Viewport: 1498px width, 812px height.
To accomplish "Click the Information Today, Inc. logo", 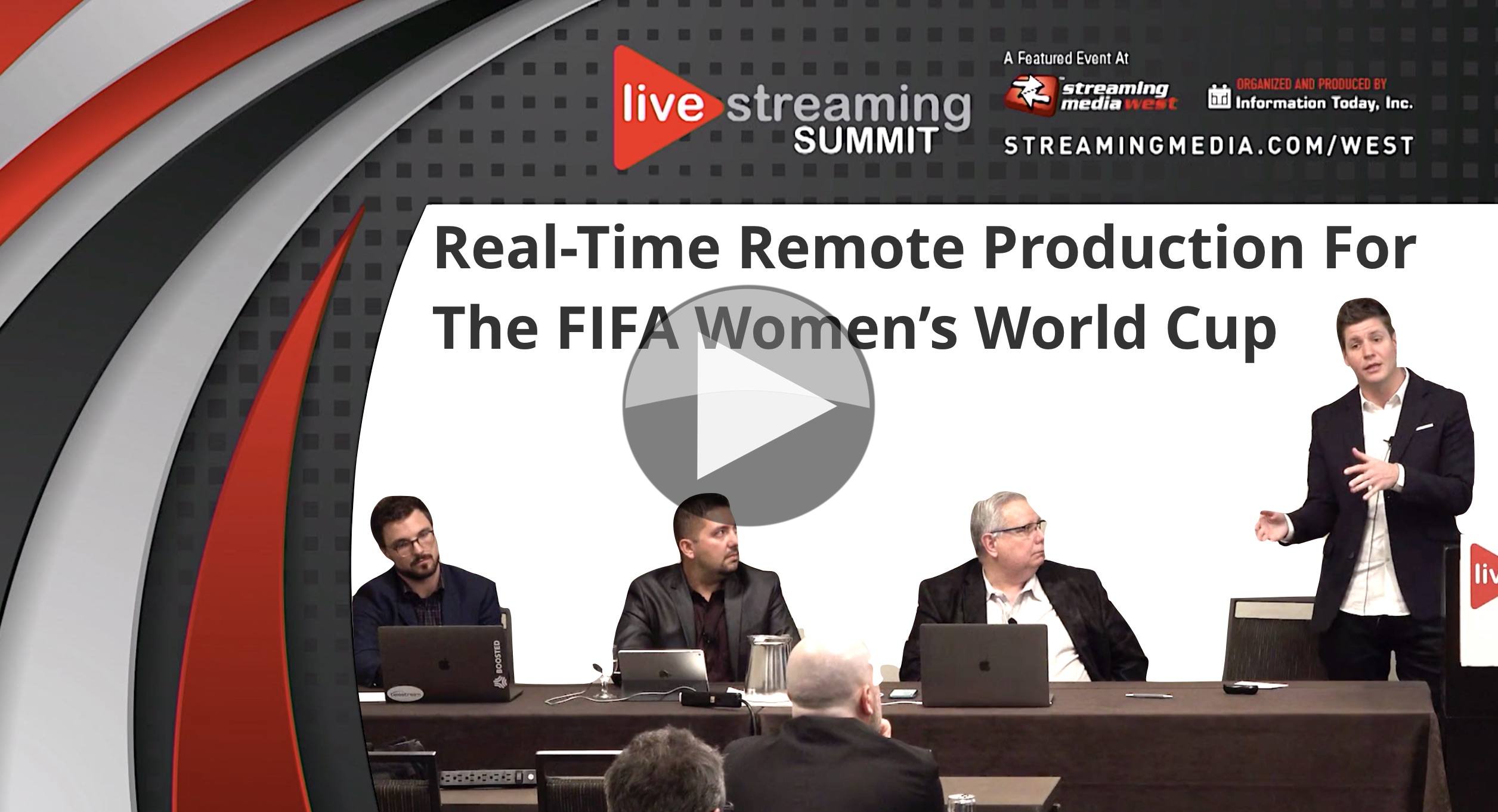I will click(1310, 95).
